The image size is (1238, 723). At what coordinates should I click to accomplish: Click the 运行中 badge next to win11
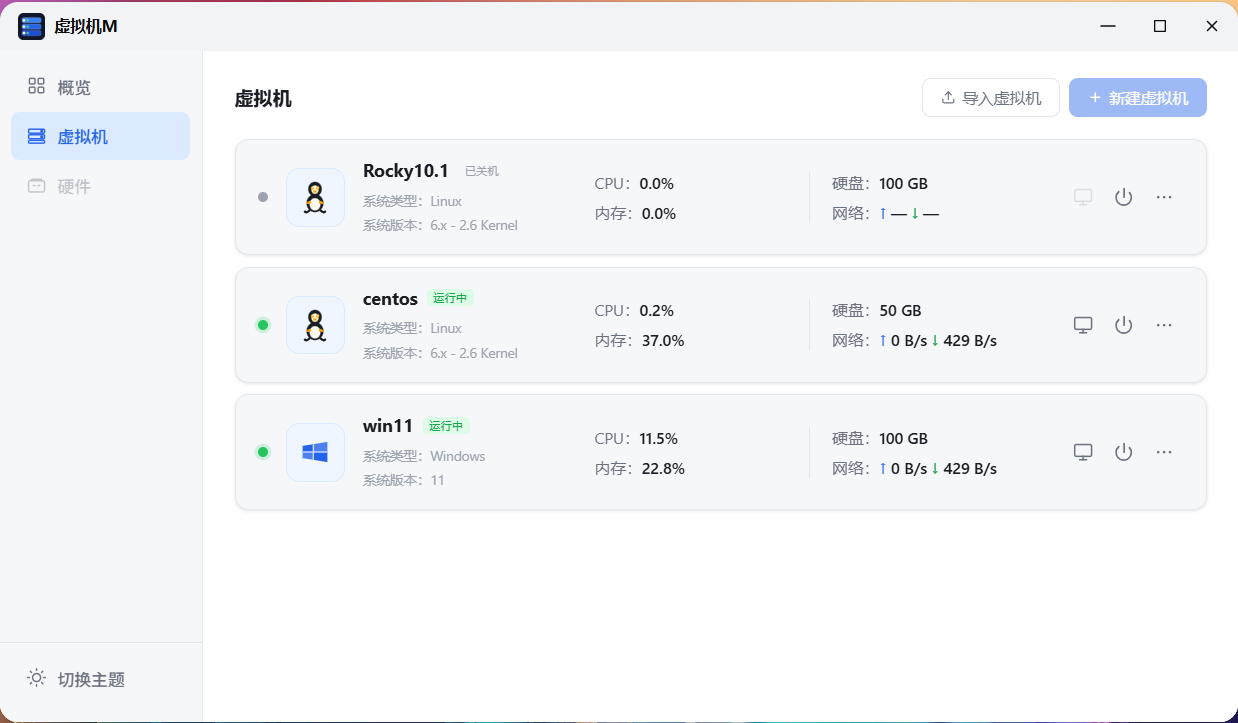pos(446,426)
